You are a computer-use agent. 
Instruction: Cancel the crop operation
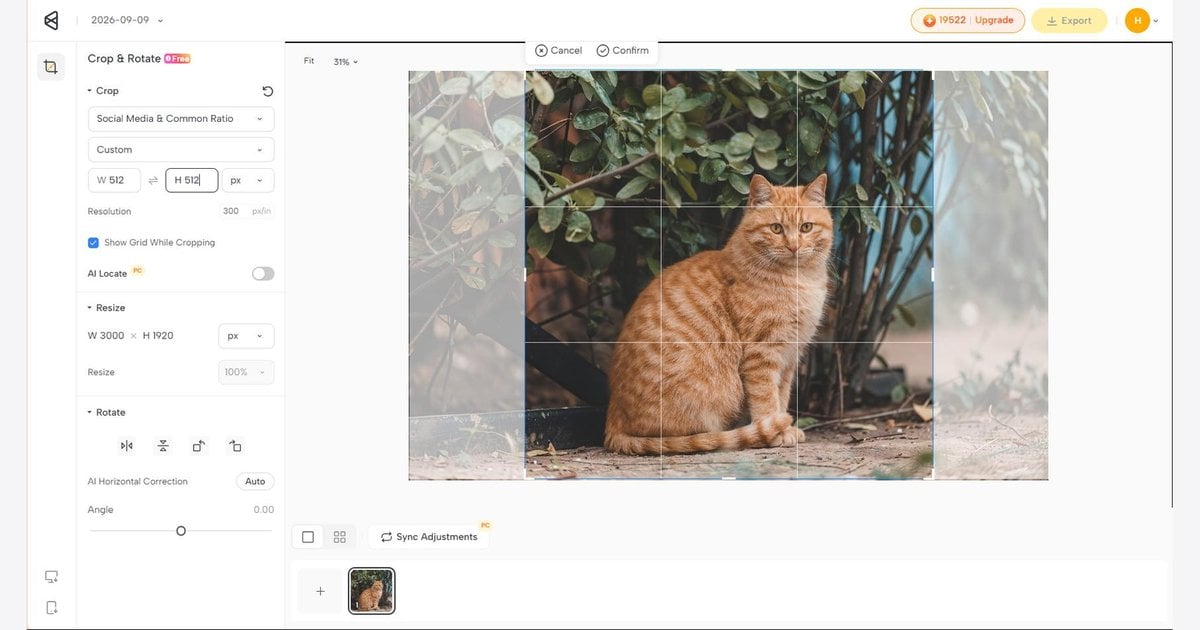558,50
